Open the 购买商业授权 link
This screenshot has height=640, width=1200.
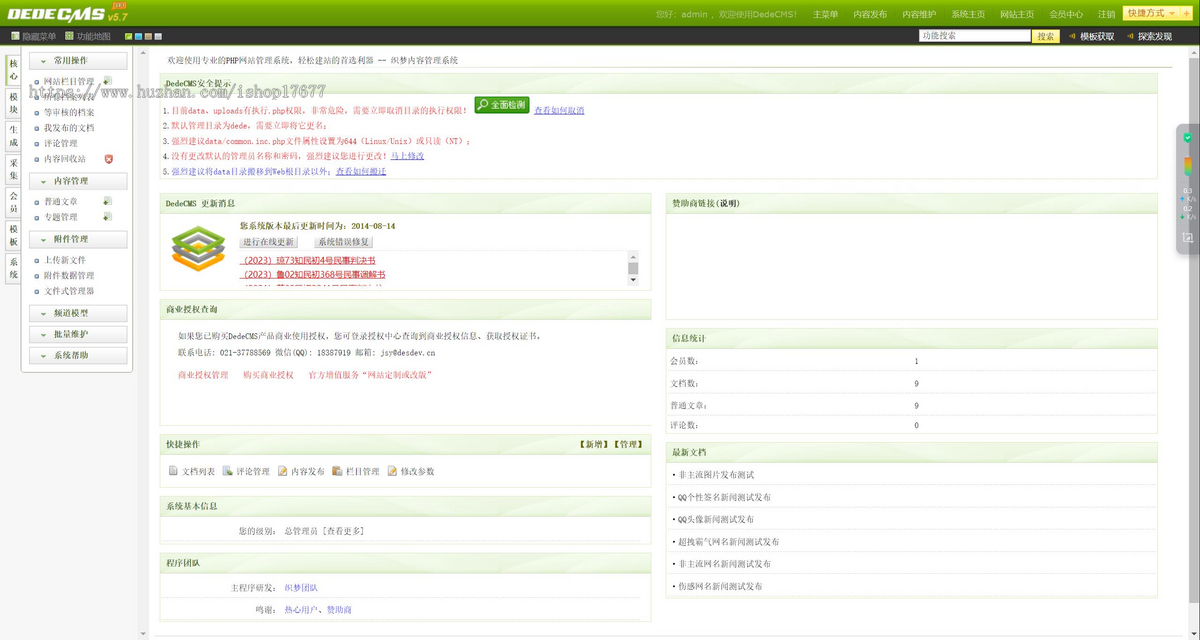click(269, 375)
